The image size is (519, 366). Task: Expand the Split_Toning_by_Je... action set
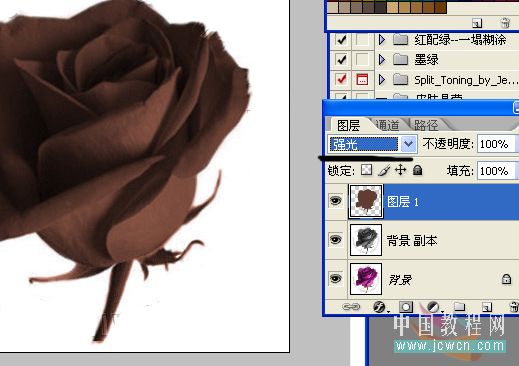pos(382,80)
